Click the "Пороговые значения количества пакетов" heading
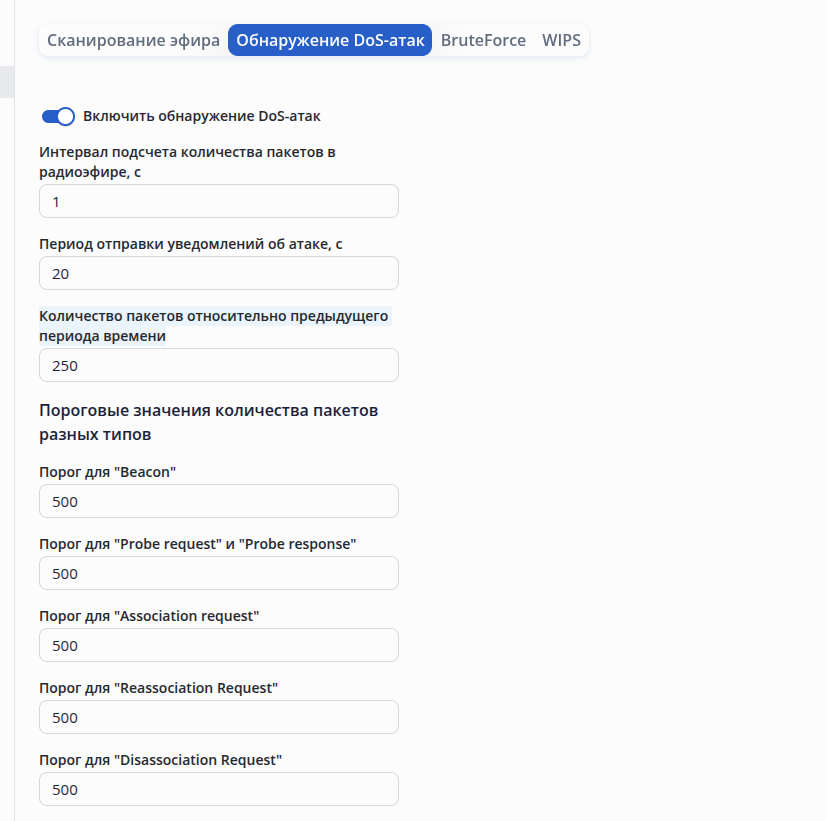The width and height of the screenshot is (826, 821). pyautogui.click(x=208, y=411)
